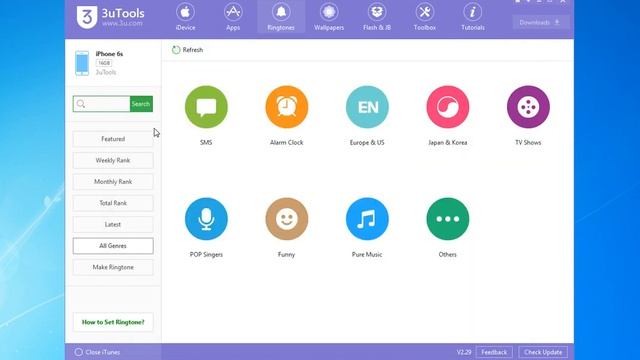Click the iPhone 6s device name
This screenshot has width=640, height=360.
pos(109,53)
